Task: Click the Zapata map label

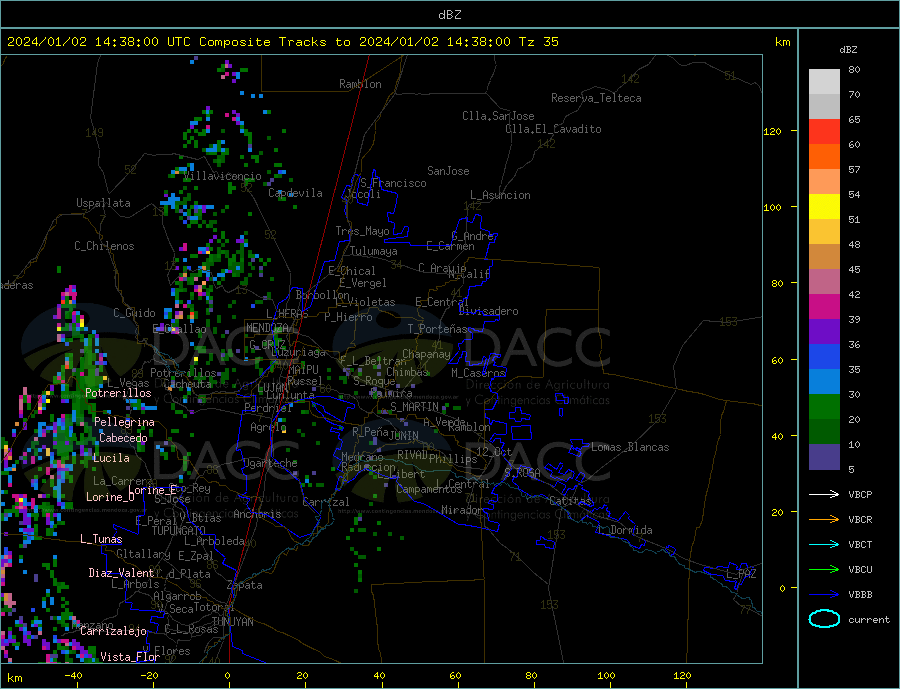Action: [x=245, y=585]
